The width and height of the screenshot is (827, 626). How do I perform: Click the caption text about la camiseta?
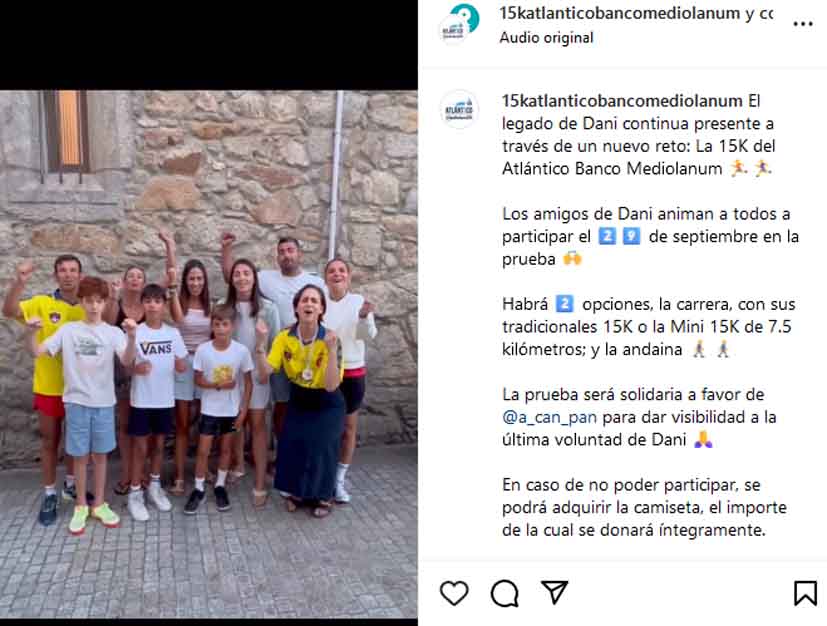pos(644,507)
